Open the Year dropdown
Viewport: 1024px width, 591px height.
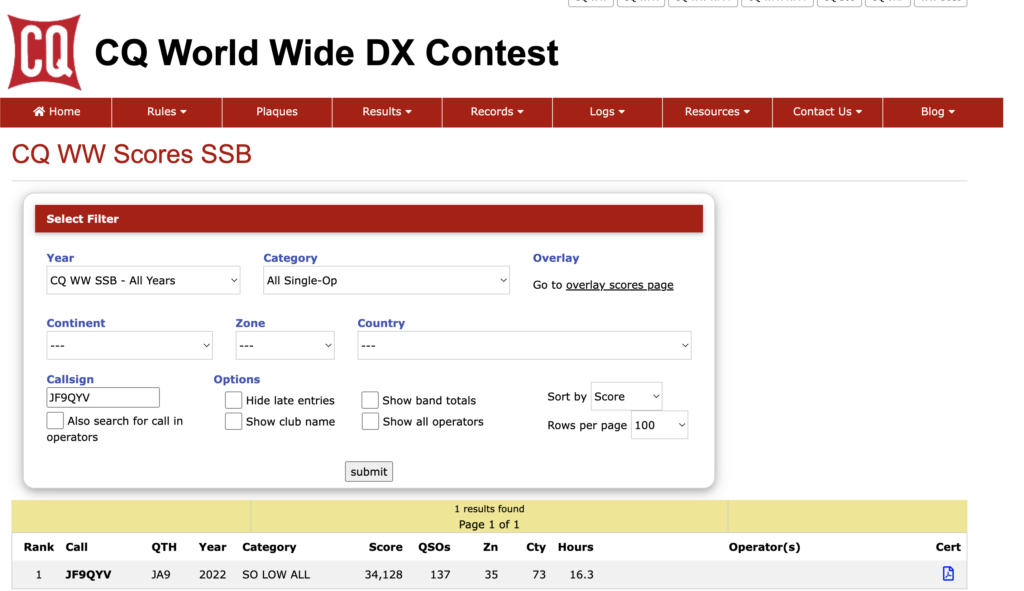point(143,280)
